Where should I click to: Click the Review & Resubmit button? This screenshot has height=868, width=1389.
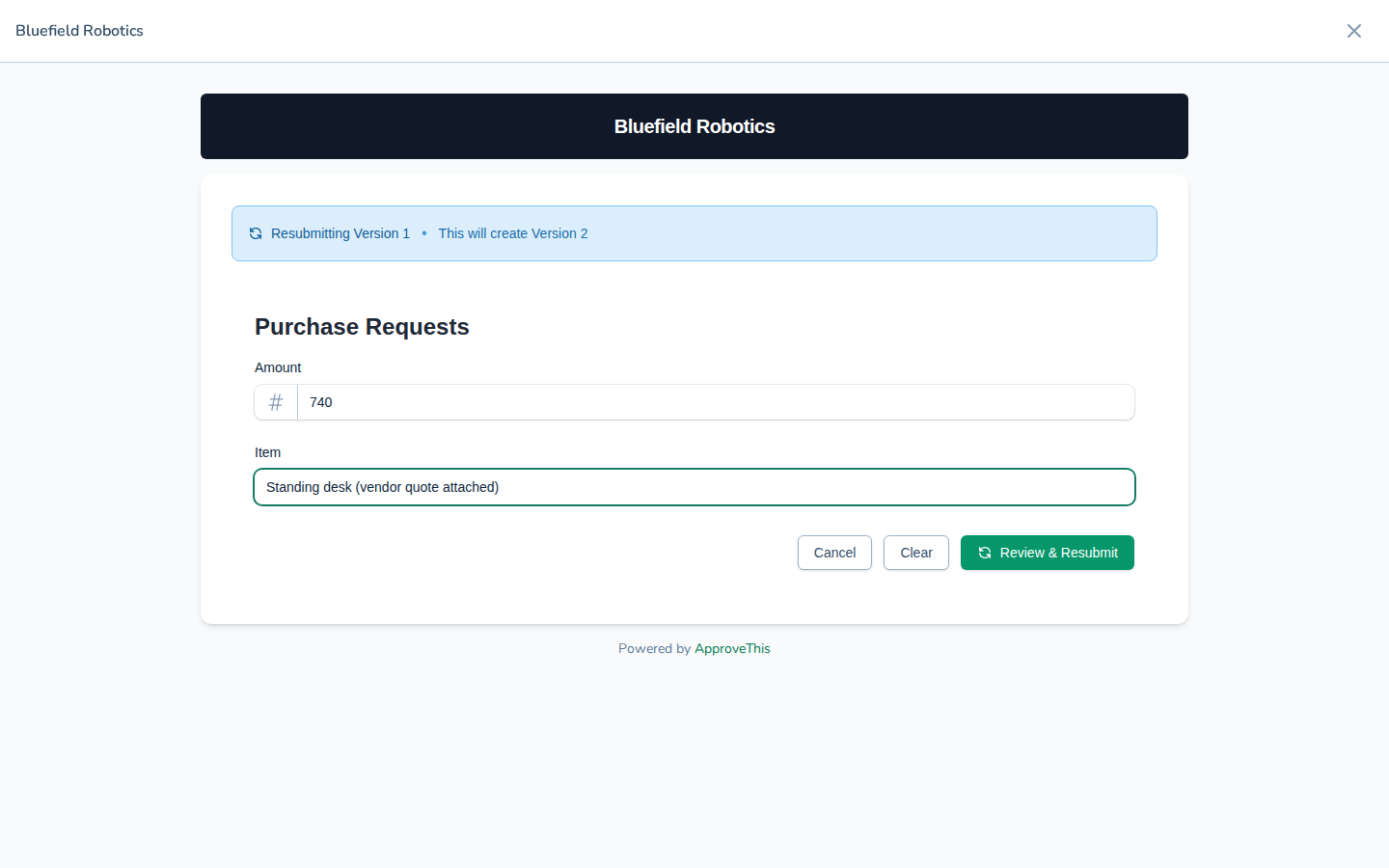click(x=1048, y=553)
